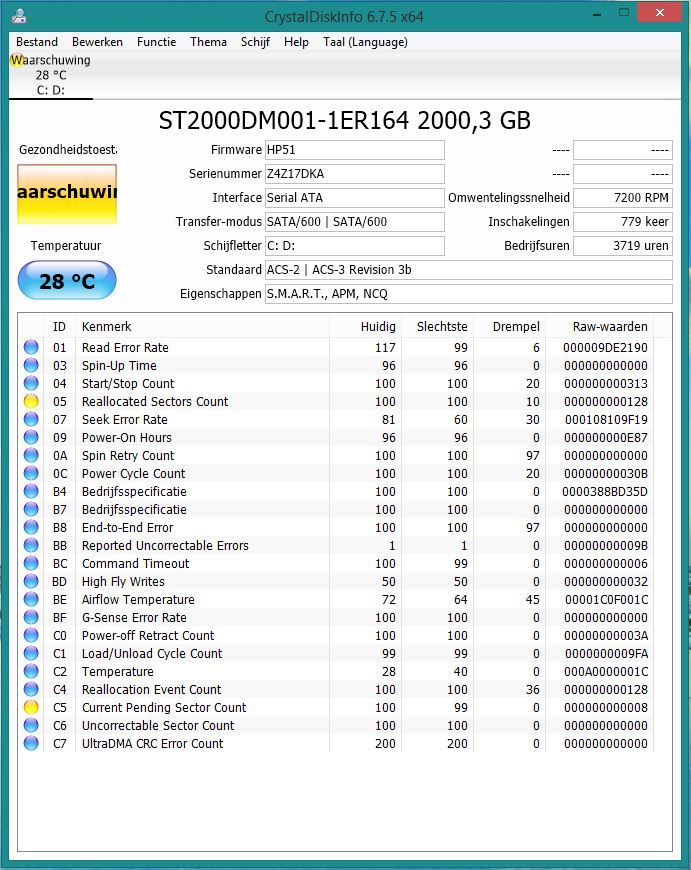Viewport: 691px width, 870px height.
Task: Click blue status icon for Power Cycle Count
Action: click(x=31, y=473)
